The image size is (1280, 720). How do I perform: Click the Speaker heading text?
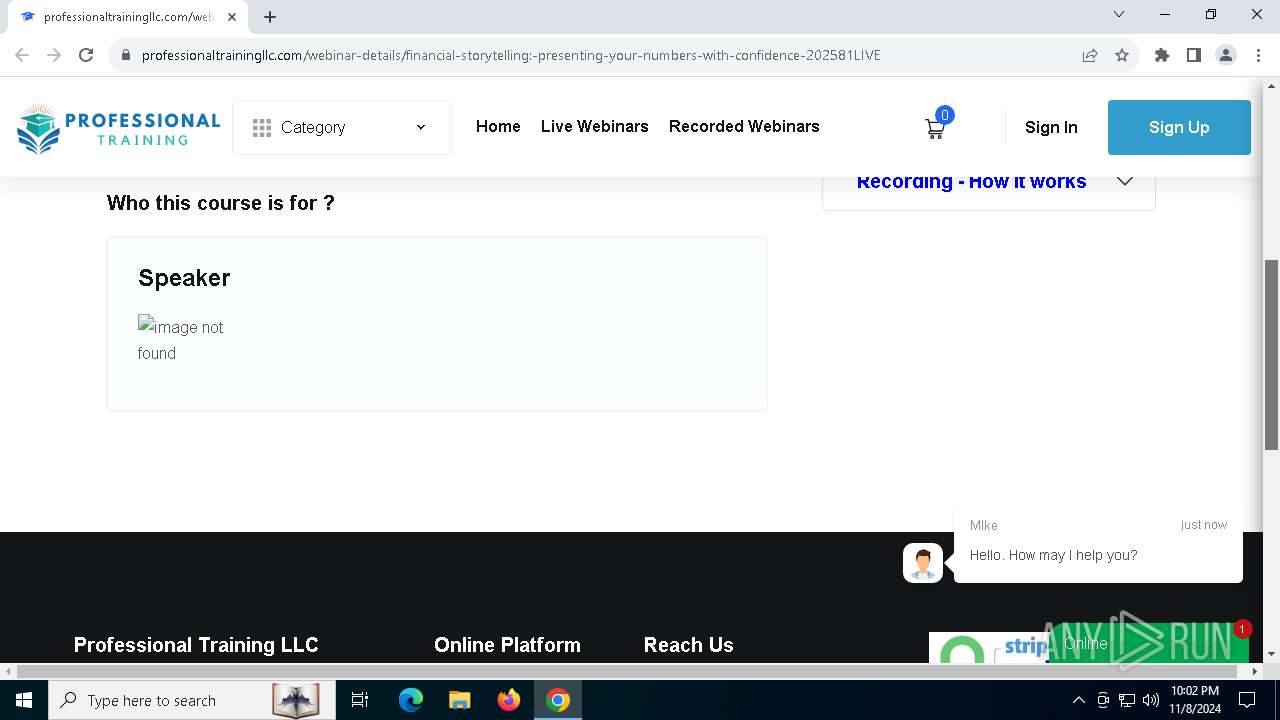point(184,278)
